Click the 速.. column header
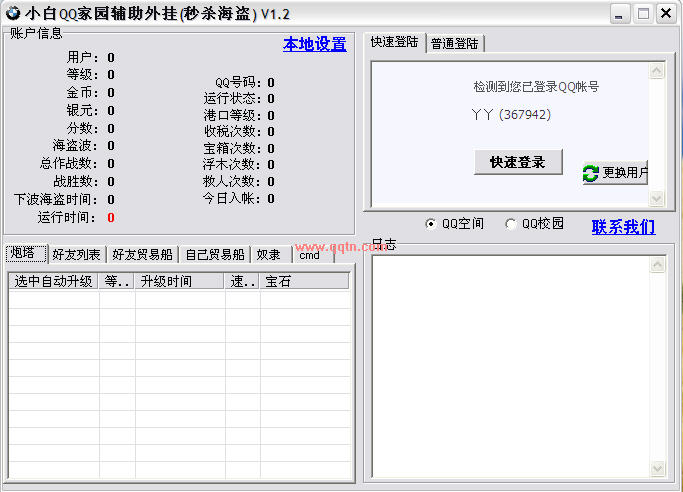The image size is (683, 492). (x=242, y=281)
